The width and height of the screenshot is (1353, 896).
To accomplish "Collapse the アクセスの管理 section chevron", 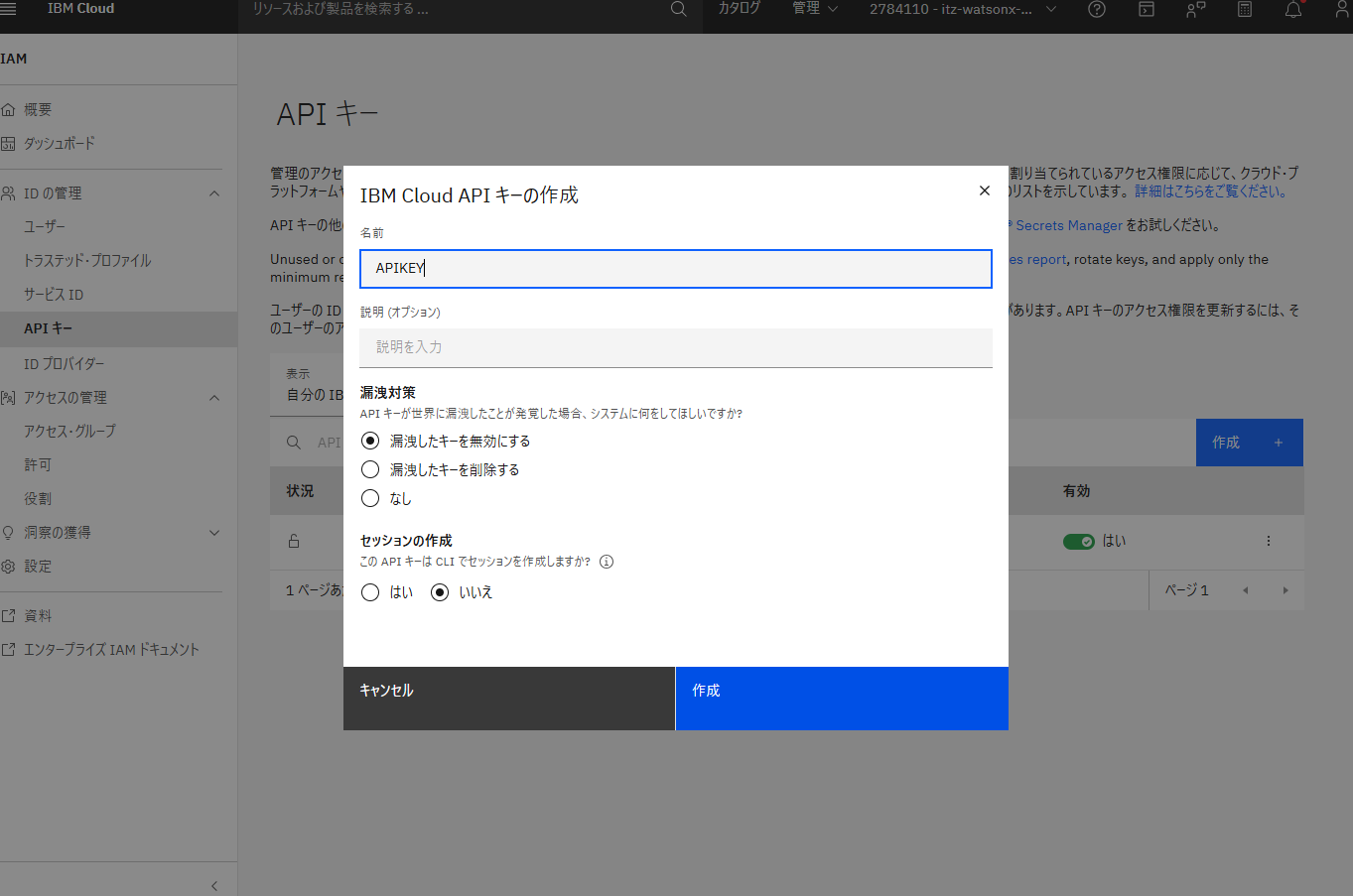I will 214,398.
